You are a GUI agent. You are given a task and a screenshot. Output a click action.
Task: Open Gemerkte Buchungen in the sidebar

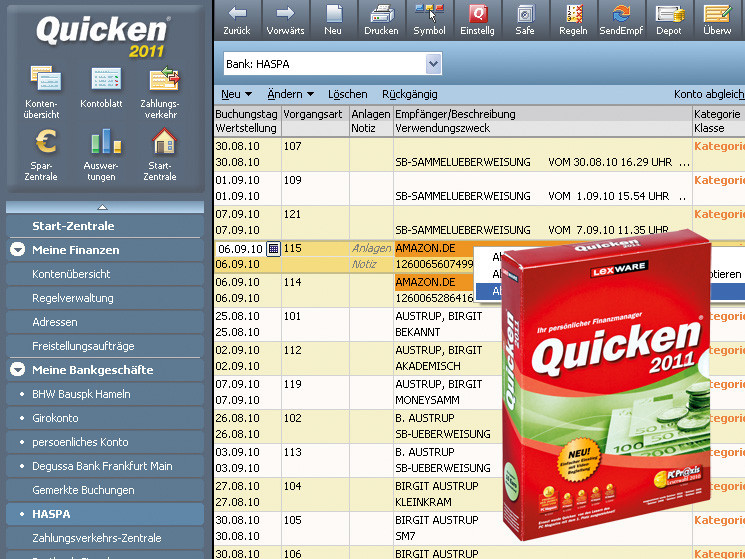click(105, 490)
